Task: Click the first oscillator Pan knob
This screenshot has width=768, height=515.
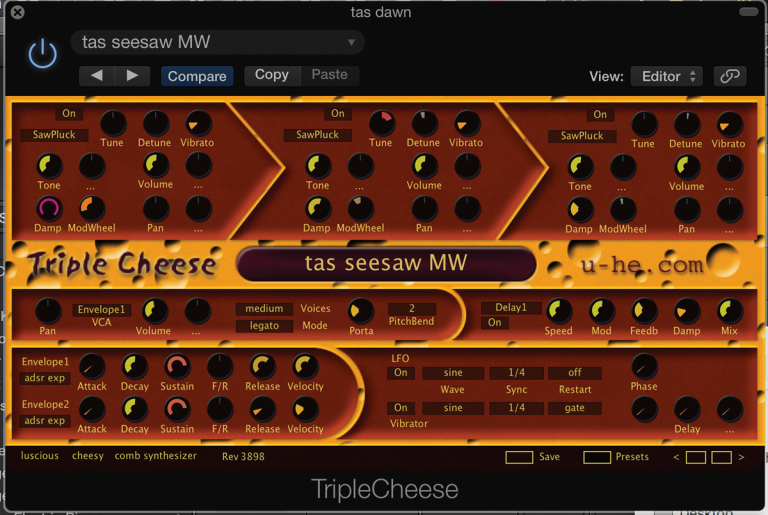Action: tap(155, 209)
